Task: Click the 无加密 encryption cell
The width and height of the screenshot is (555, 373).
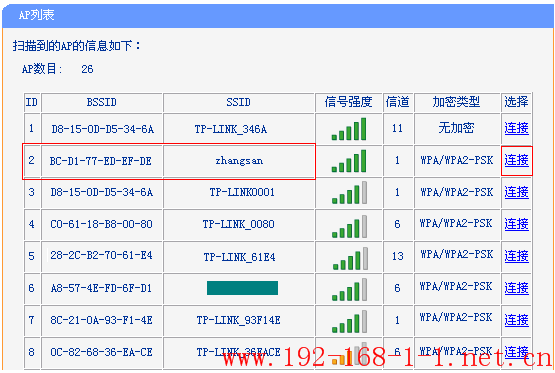Action: 456,128
